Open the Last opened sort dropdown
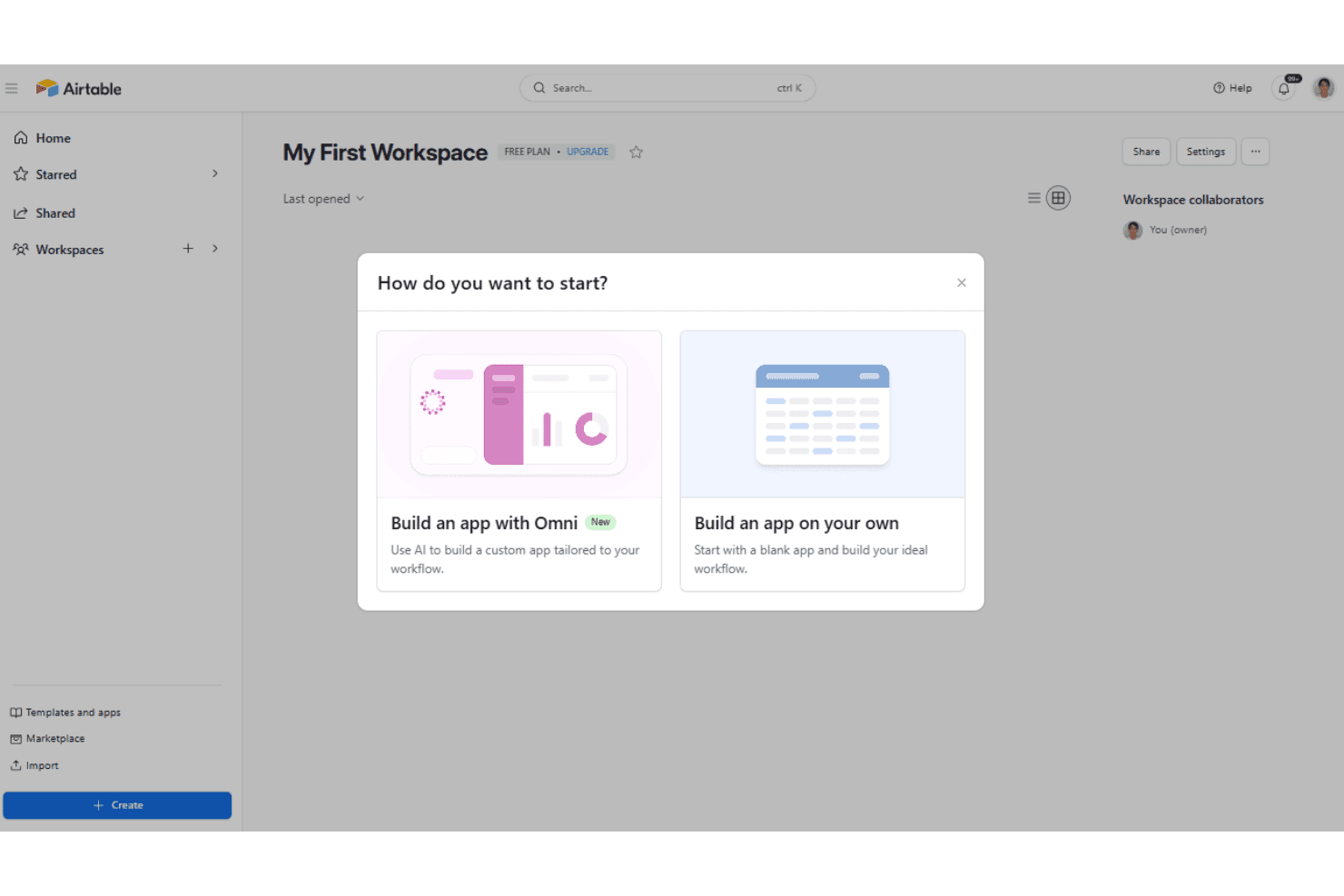This screenshot has width=1344, height=896. tap(323, 199)
